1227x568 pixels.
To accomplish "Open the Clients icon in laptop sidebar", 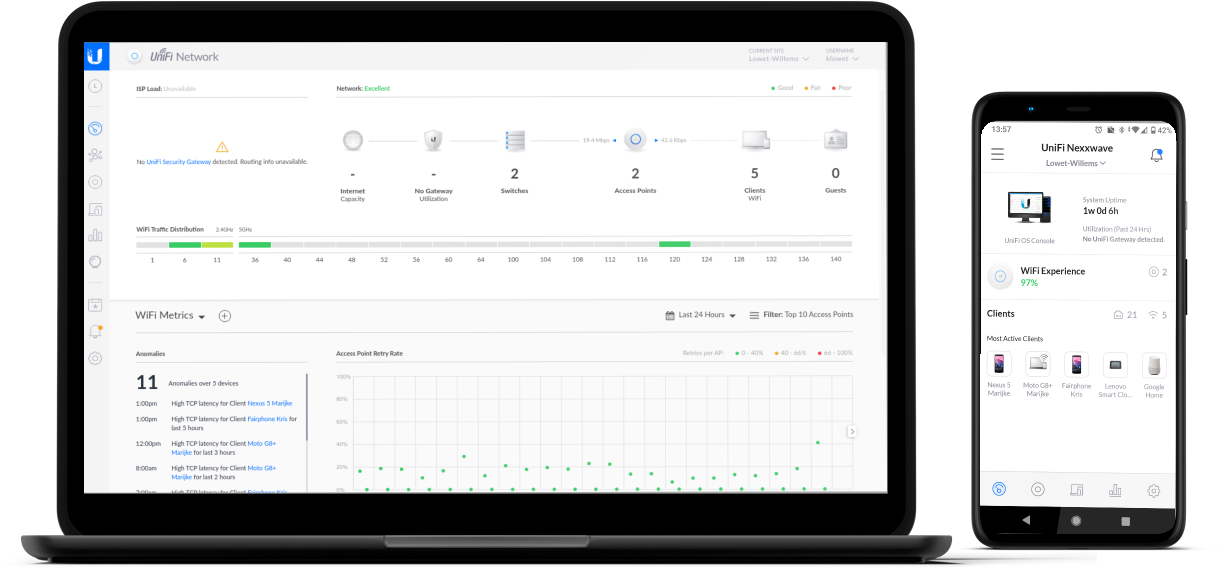I will click(95, 209).
